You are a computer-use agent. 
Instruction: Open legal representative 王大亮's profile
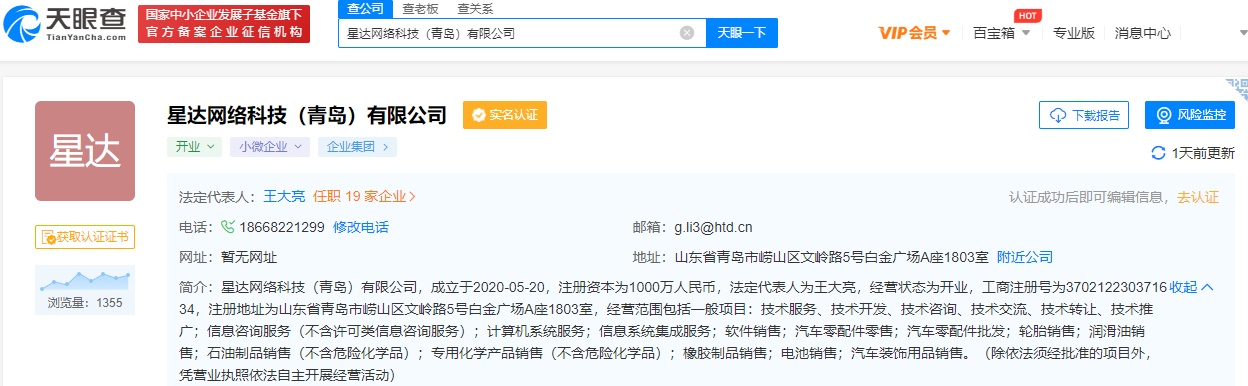(284, 197)
